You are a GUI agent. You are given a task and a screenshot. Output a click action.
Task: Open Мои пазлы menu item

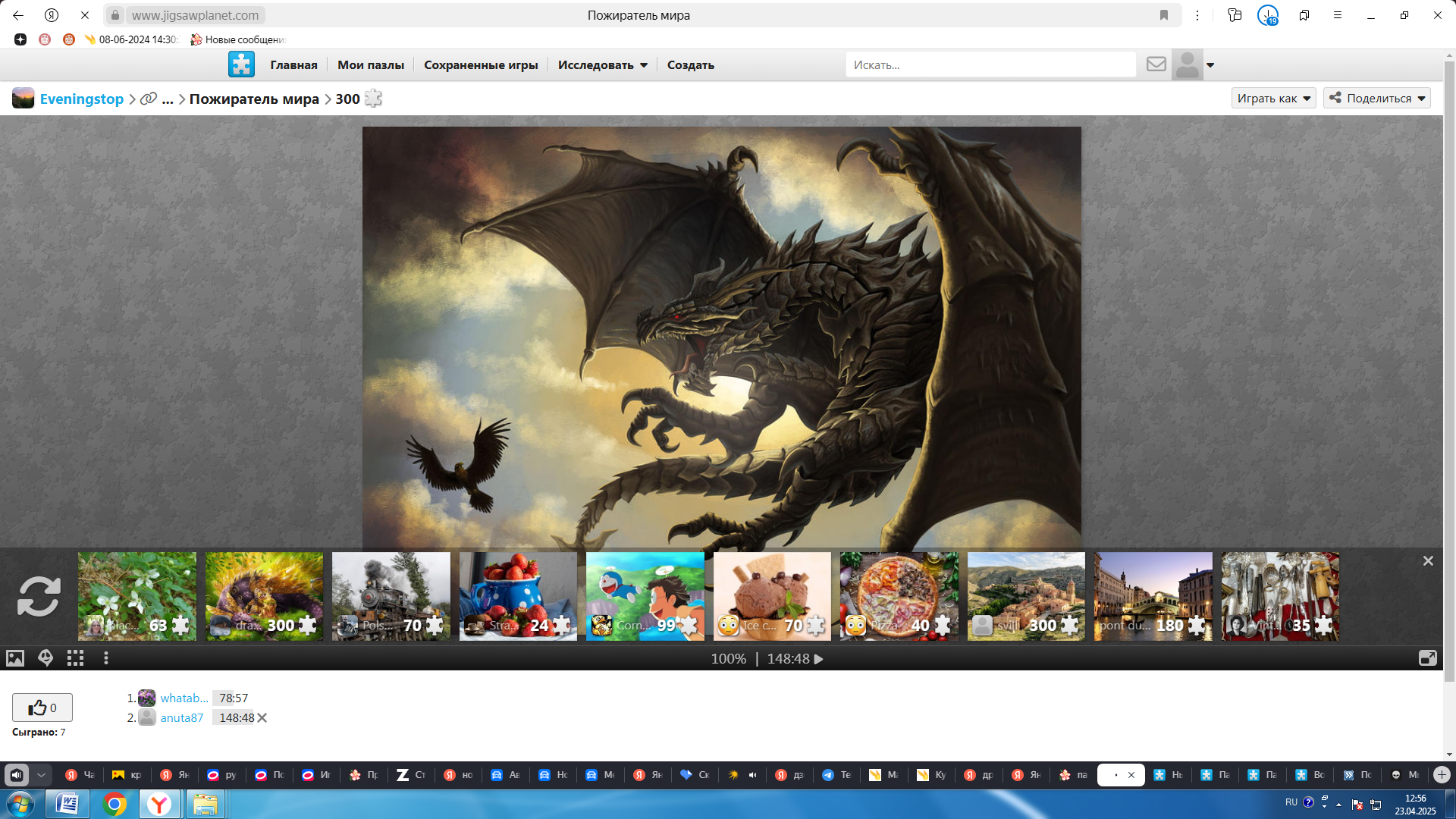(371, 65)
